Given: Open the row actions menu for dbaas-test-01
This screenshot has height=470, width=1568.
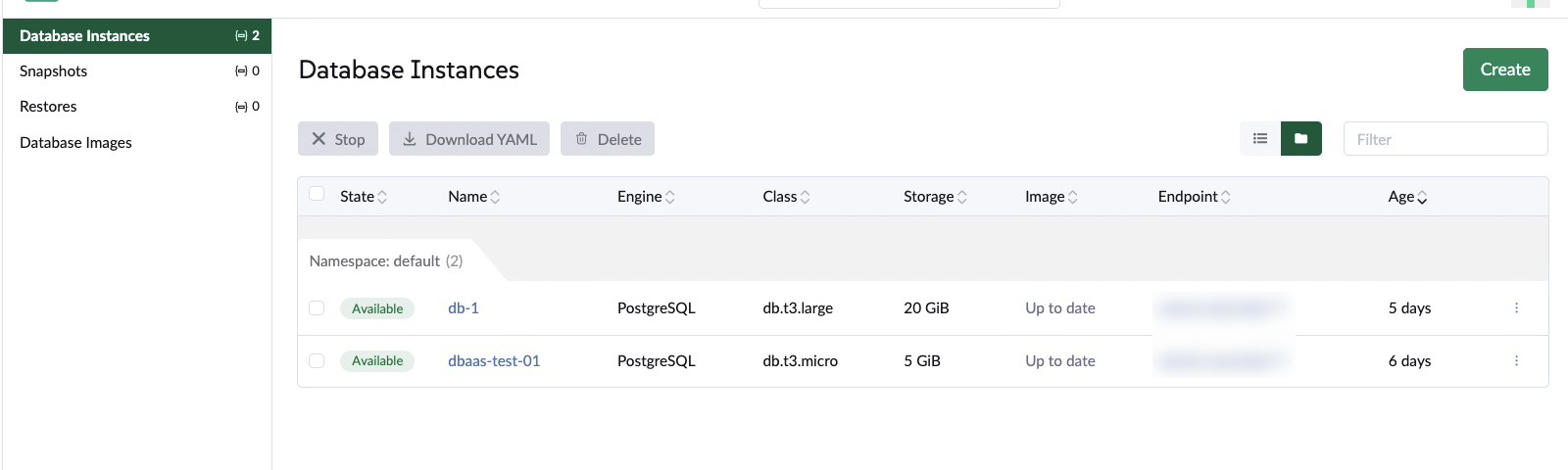Looking at the screenshot, I should [x=1516, y=360].
